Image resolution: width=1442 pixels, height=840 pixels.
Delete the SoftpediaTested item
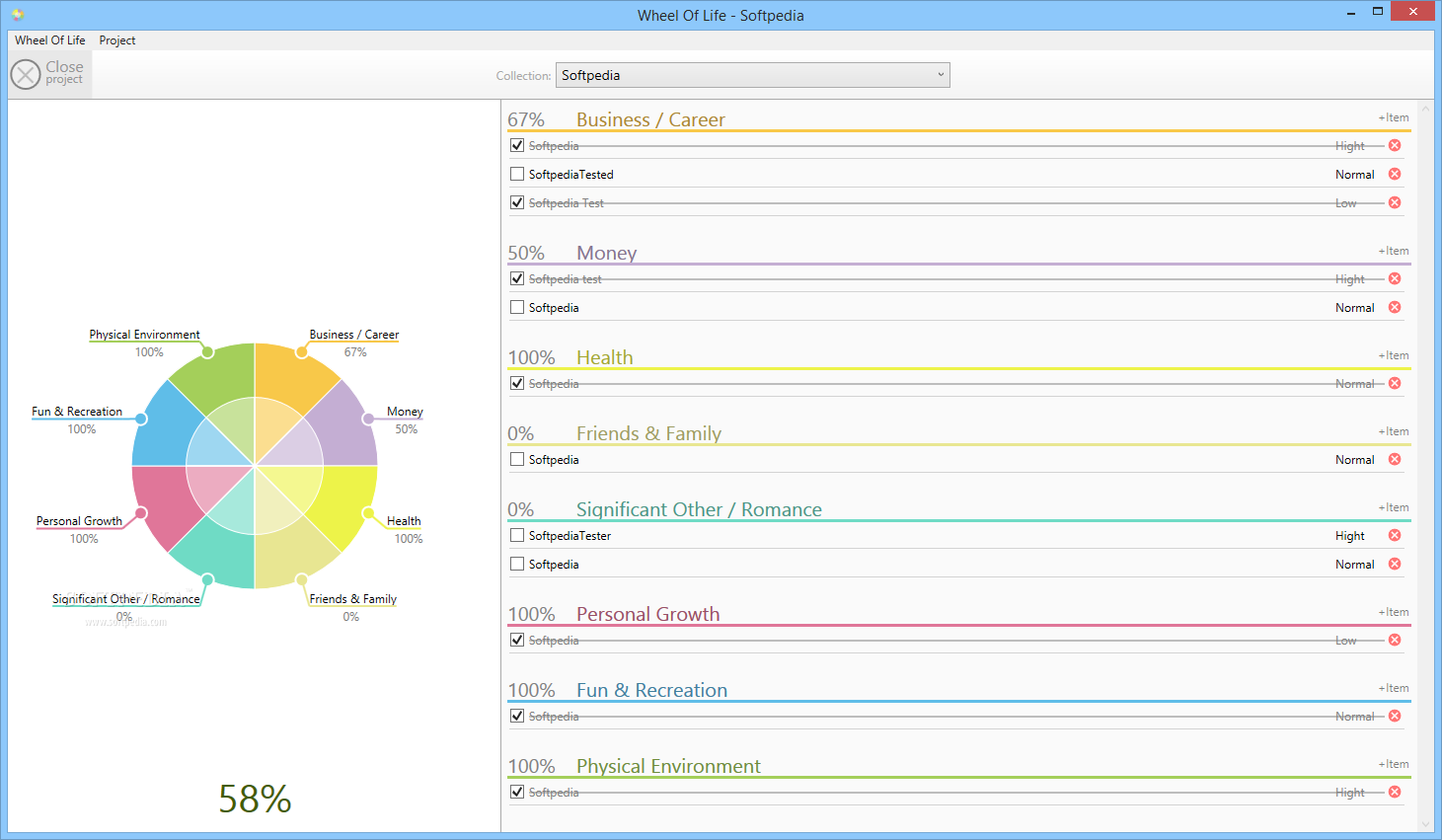pos(1395,174)
